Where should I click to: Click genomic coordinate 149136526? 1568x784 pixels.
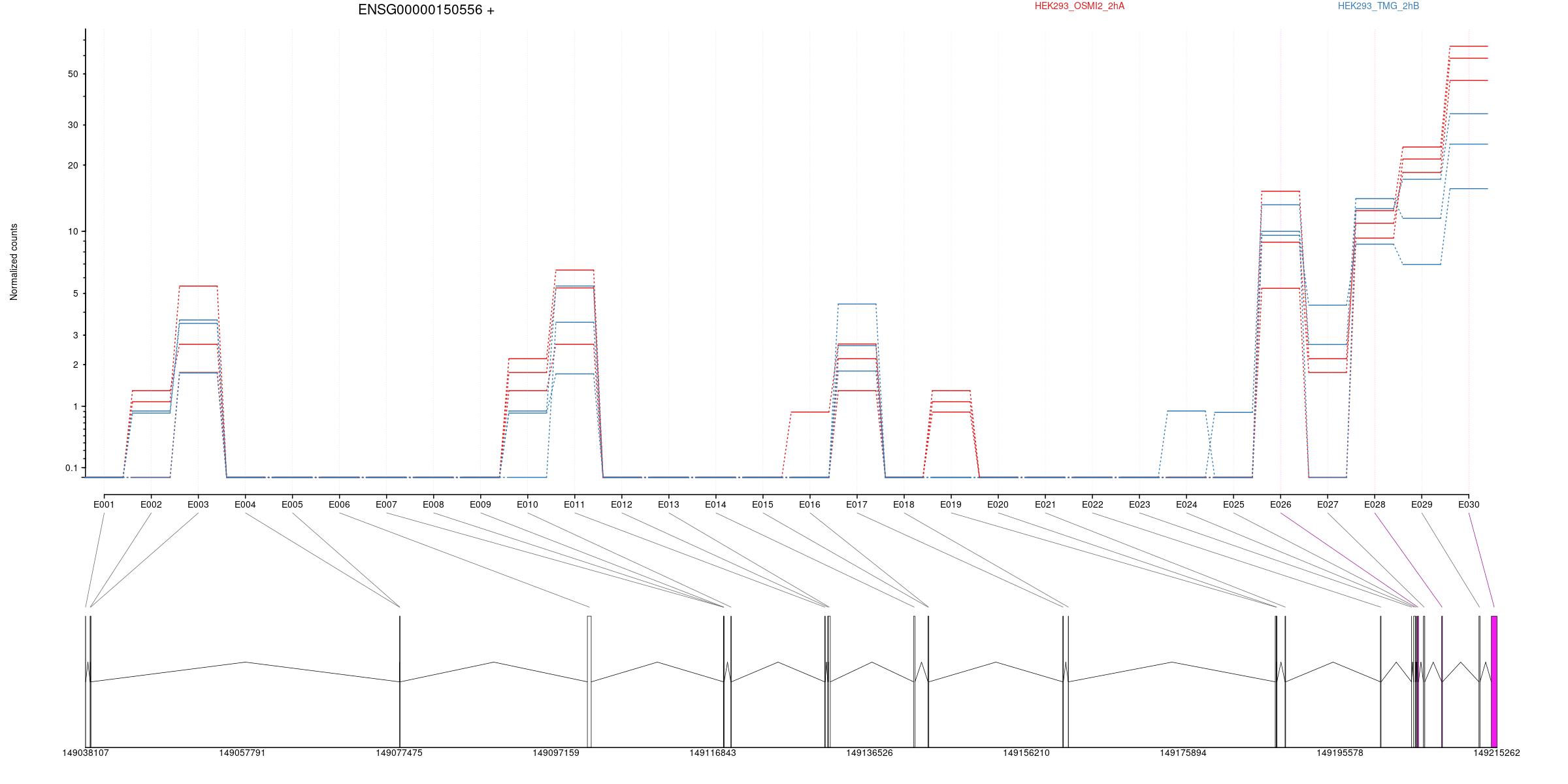(x=870, y=753)
